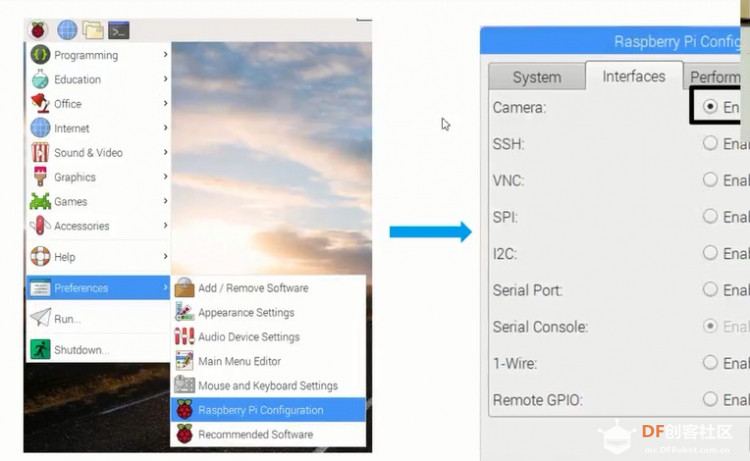Image resolution: width=750 pixels, height=461 pixels.
Task: Click the Main Menu Editor icon
Action: pos(185,361)
